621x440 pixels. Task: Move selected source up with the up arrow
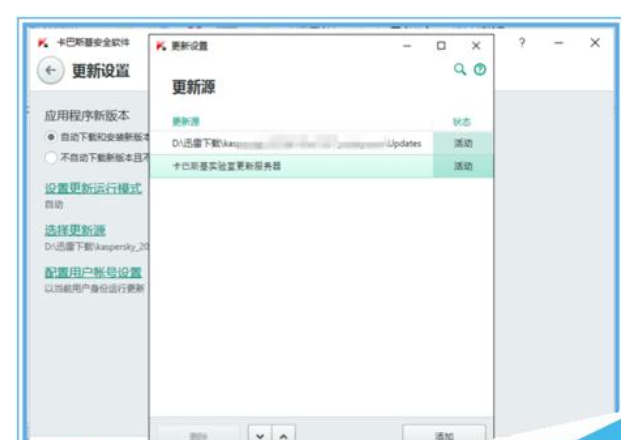(284, 434)
